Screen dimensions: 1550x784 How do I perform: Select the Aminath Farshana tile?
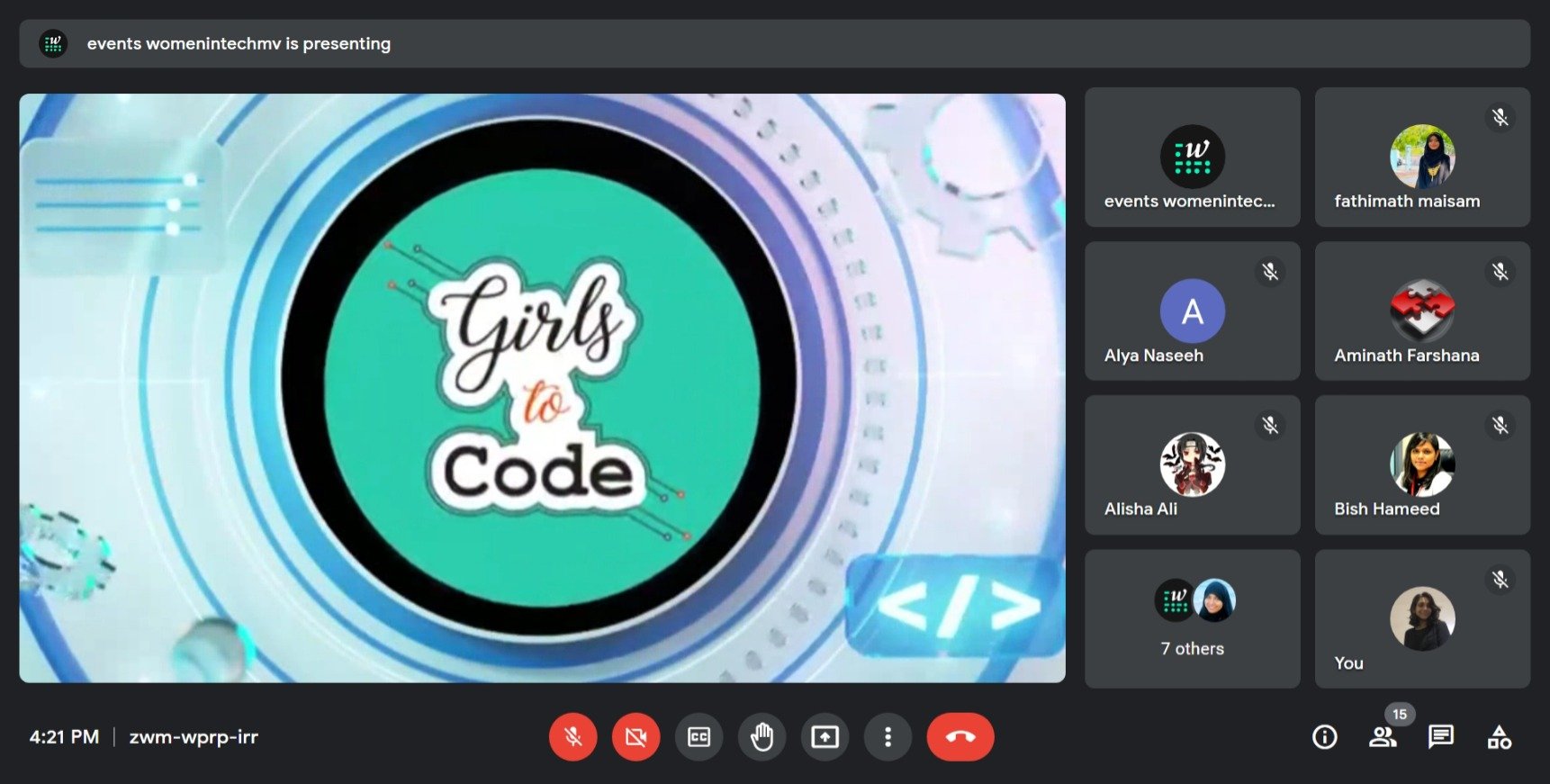(1422, 311)
